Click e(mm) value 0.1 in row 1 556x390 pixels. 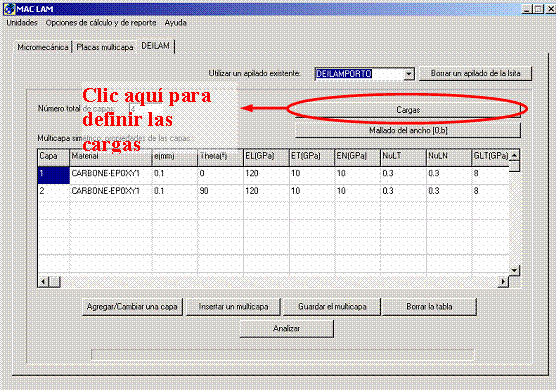(x=175, y=175)
